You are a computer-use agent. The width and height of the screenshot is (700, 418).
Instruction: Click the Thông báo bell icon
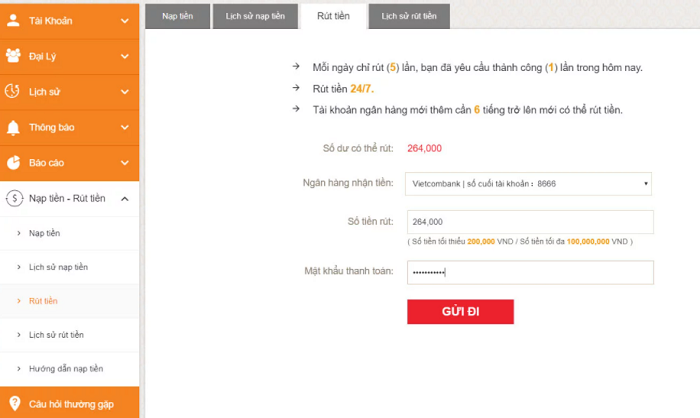[13, 127]
